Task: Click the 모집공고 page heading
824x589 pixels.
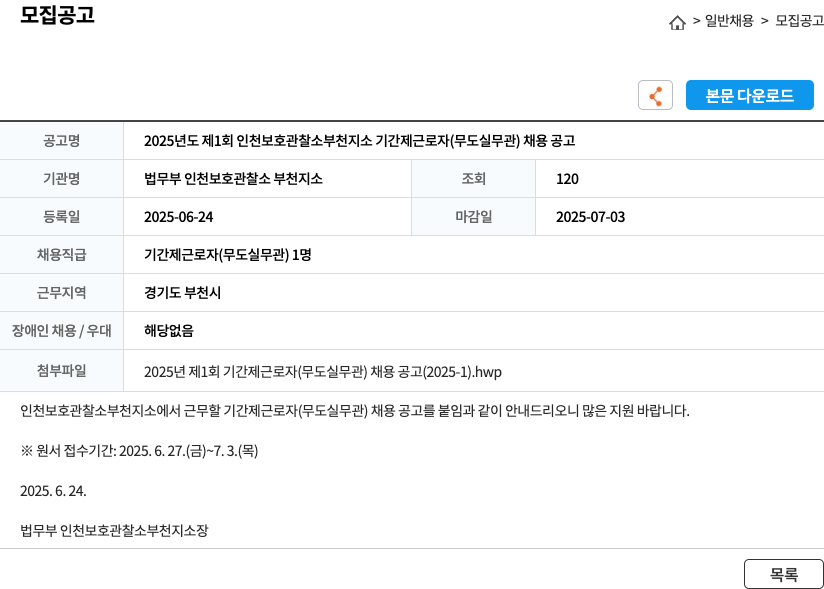Action: tap(57, 15)
